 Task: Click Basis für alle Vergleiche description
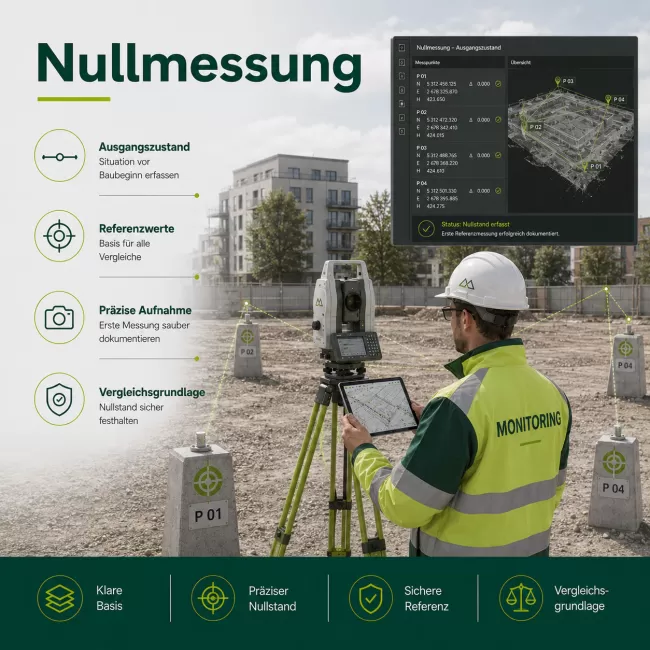coord(124,250)
